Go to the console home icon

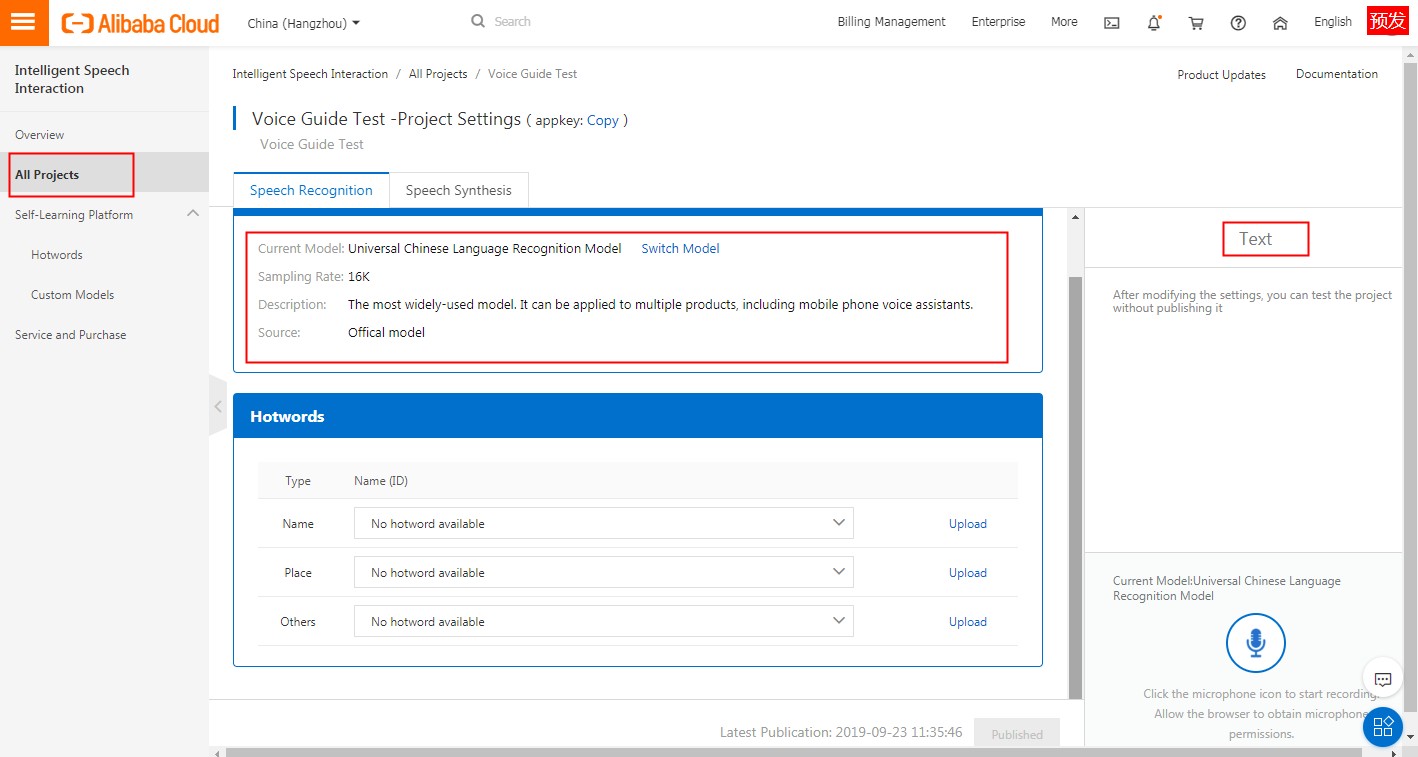click(x=1280, y=23)
